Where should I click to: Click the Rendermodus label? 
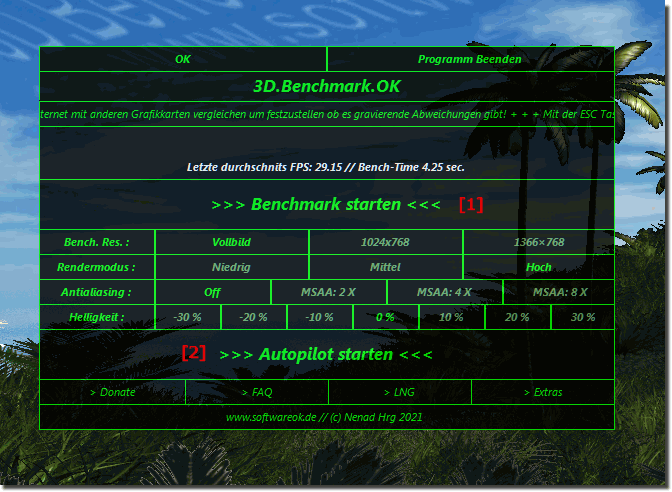[96, 267]
